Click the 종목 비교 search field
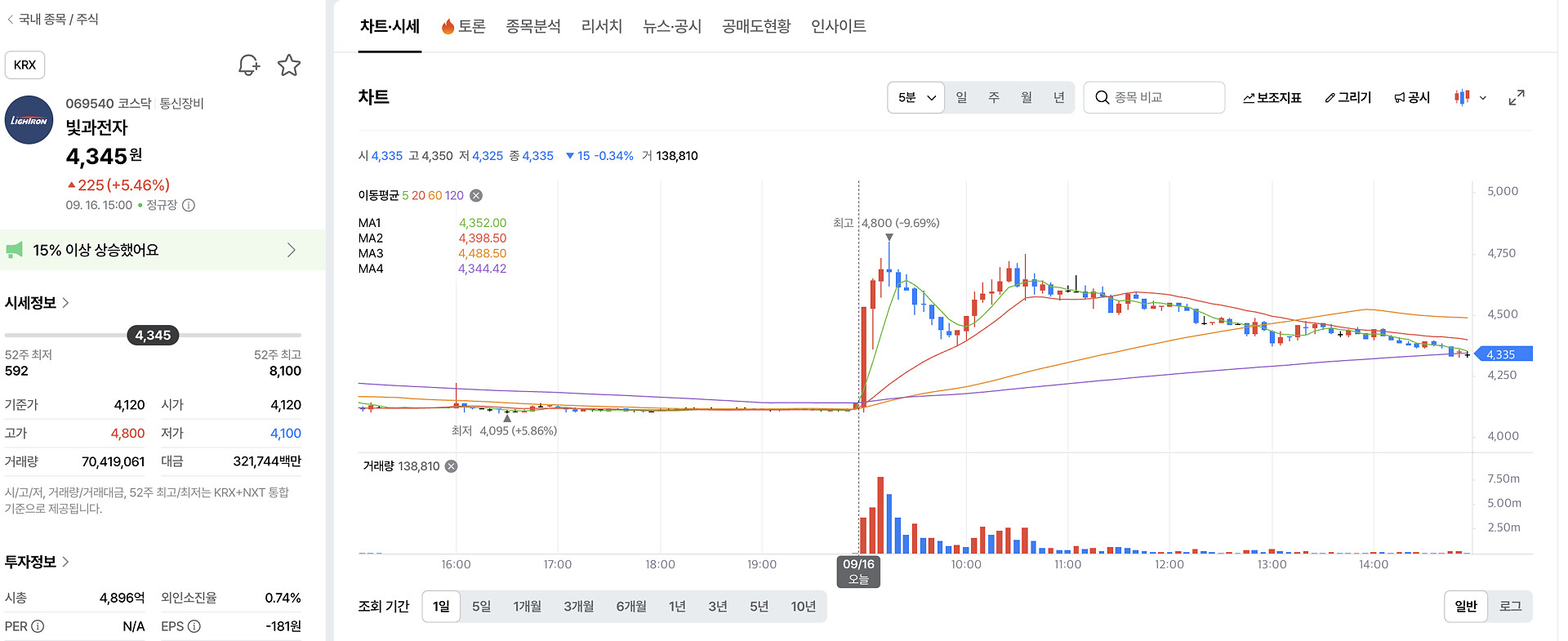 (1154, 97)
